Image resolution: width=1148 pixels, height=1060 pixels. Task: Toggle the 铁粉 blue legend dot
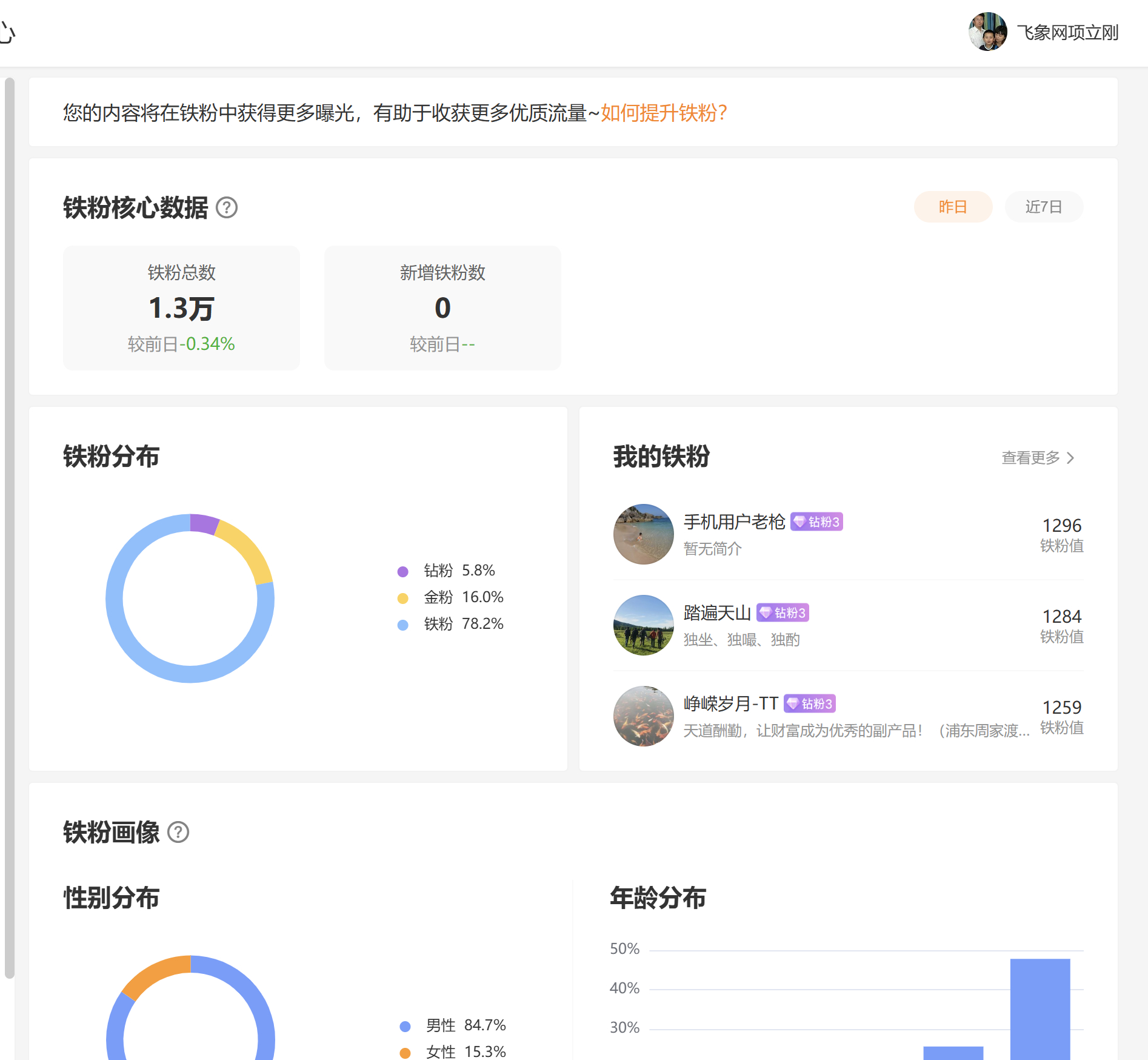(x=402, y=625)
